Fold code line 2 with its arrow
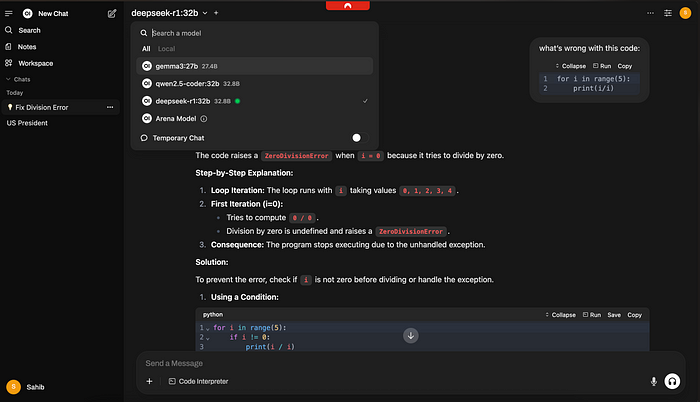This screenshot has height=402, width=700. pos(208,338)
